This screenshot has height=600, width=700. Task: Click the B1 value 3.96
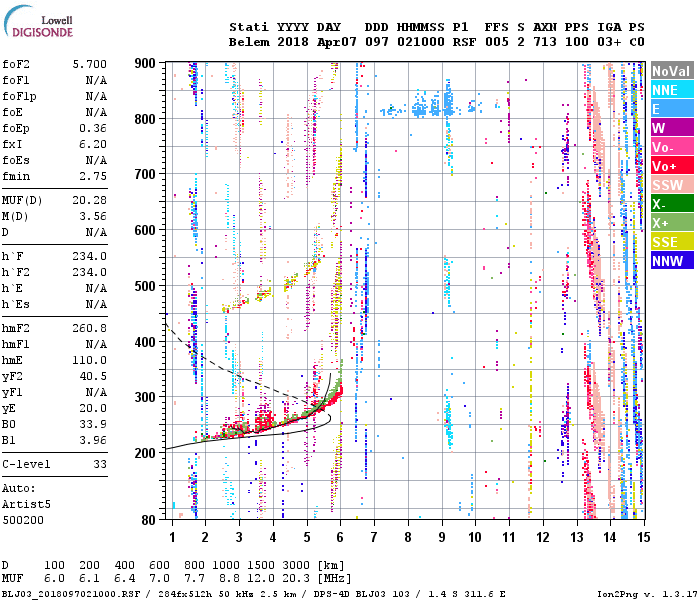click(93, 441)
